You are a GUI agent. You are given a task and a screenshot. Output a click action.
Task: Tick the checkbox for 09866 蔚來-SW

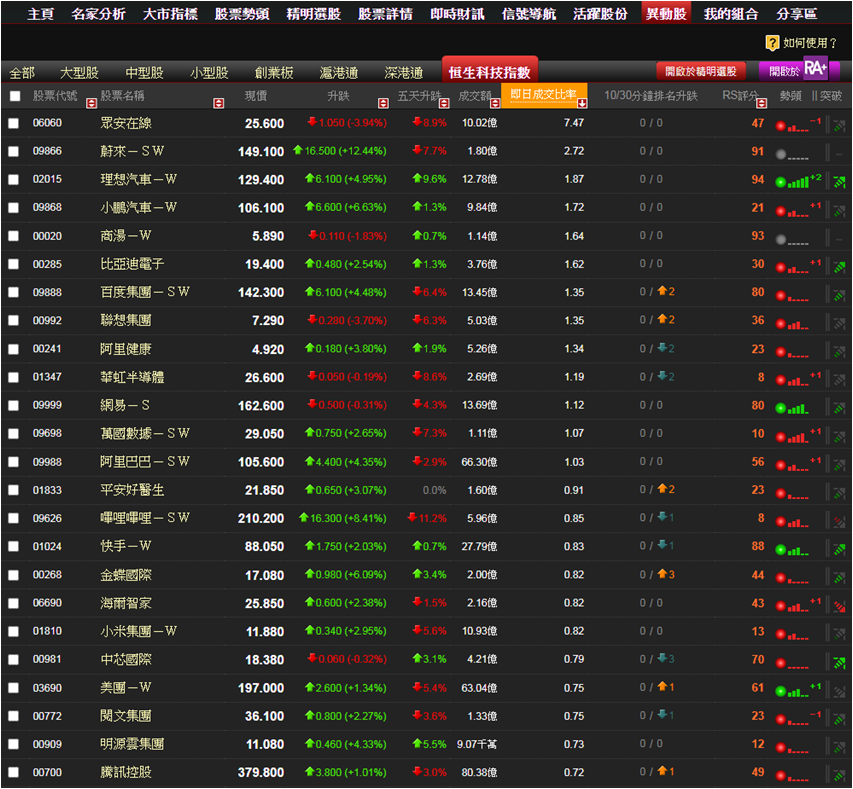click(13, 151)
